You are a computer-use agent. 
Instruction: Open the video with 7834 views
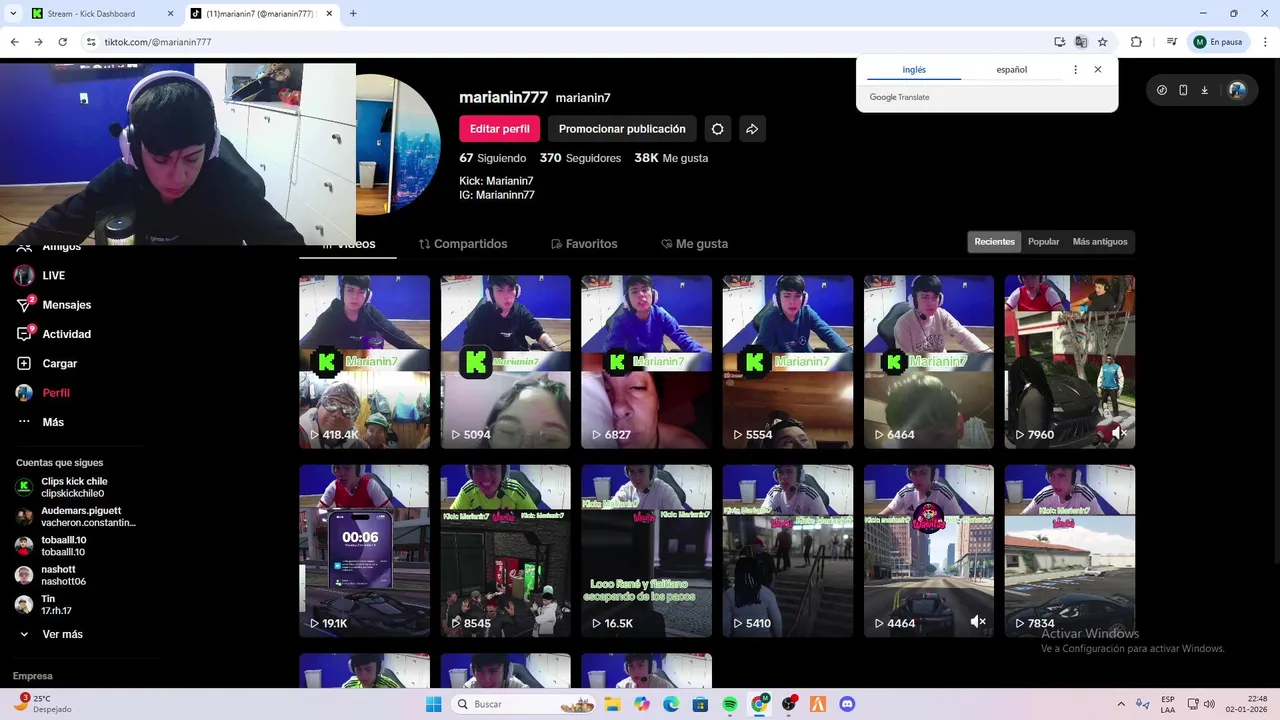tap(1070, 550)
